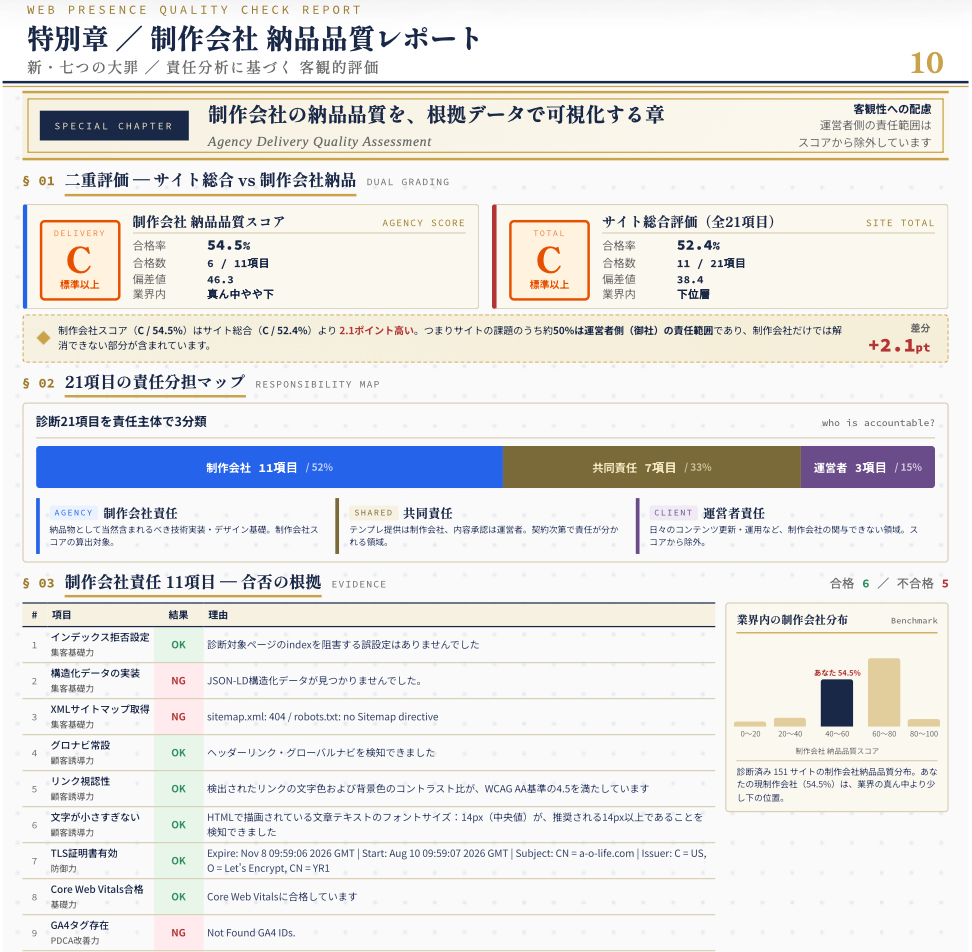Click the 業界内の制作会社分布 panel title
The image size is (972, 952).
(792, 620)
